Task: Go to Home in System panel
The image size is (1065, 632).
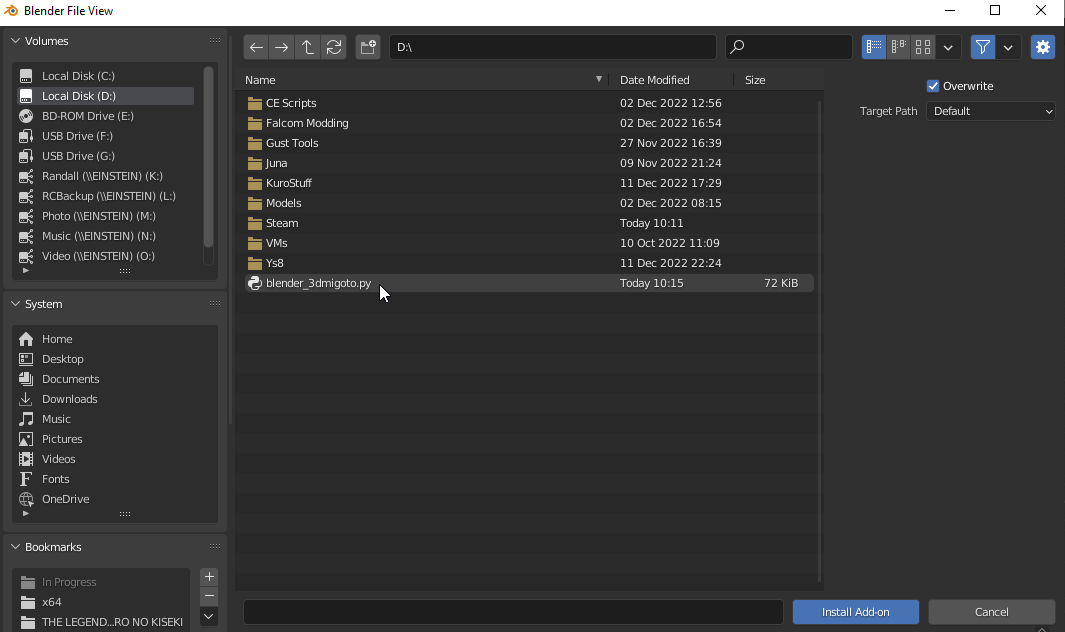Action: [114, 339]
